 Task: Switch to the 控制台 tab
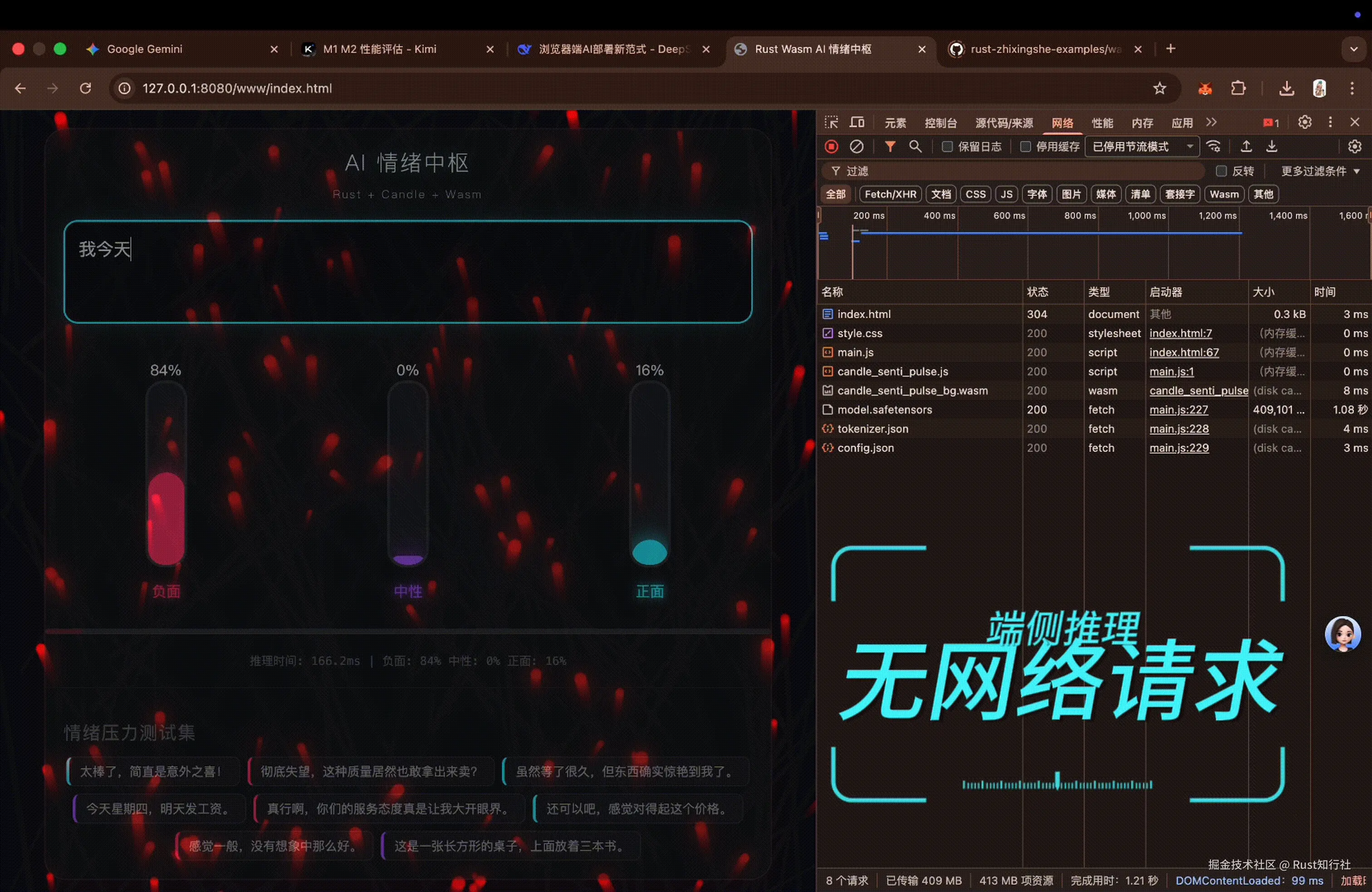point(940,123)
